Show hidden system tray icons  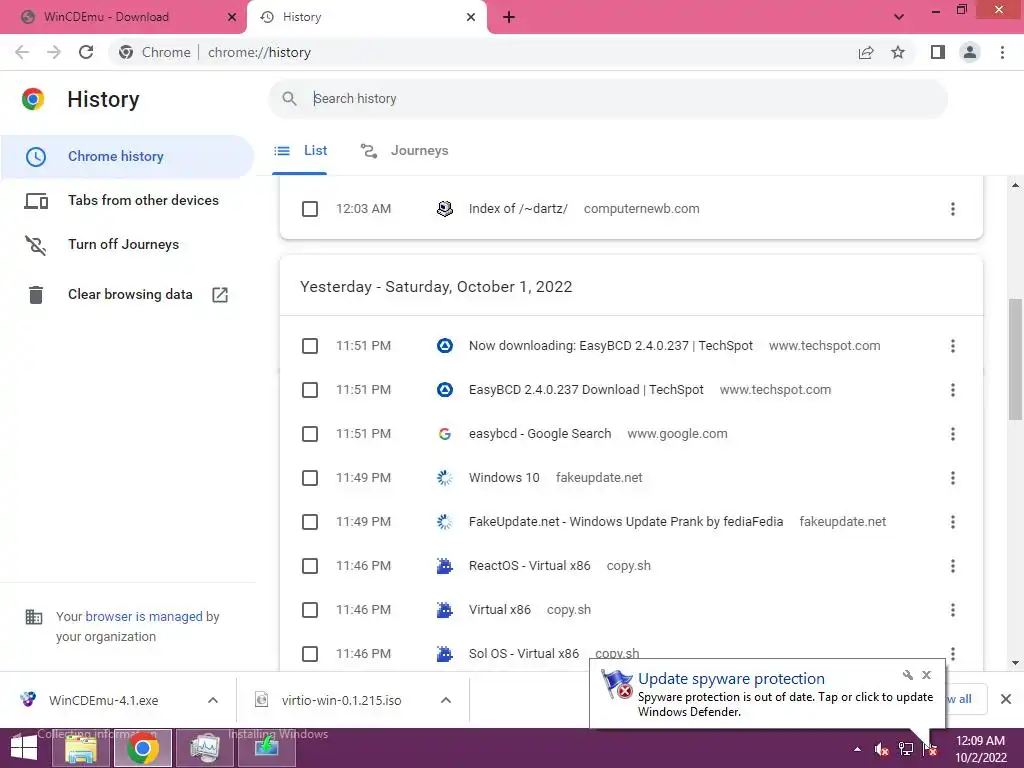click(857, 749)
